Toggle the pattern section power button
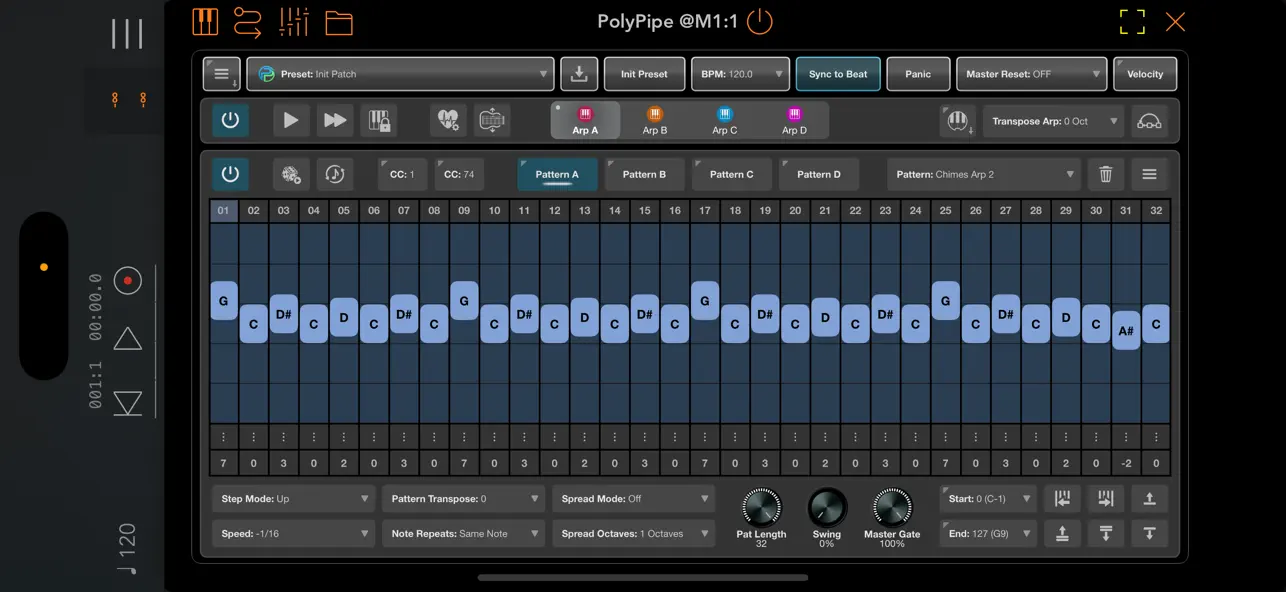This screenshot has height=592, width=1286. 230,173
